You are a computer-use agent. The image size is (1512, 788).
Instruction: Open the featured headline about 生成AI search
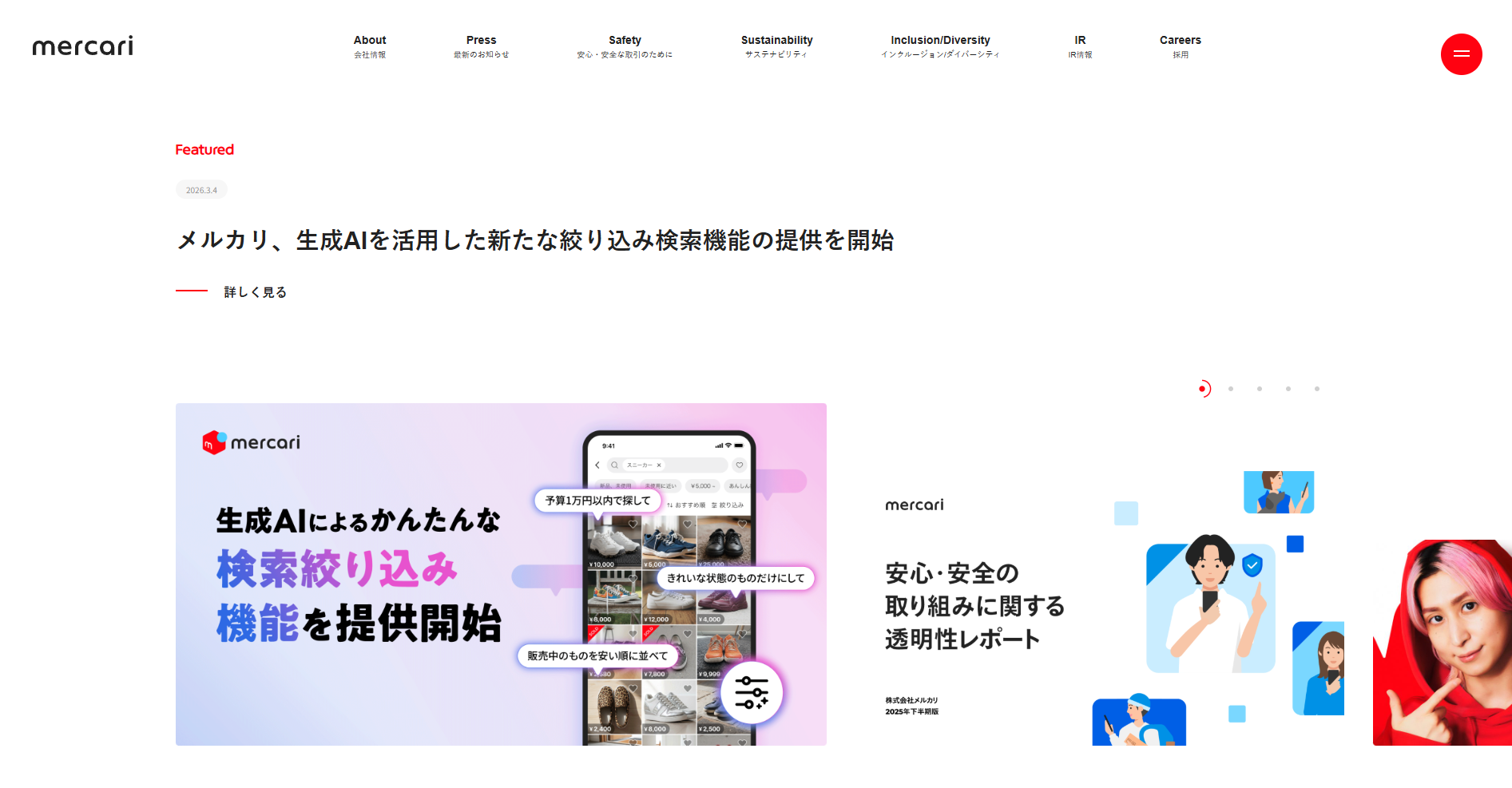534,240
